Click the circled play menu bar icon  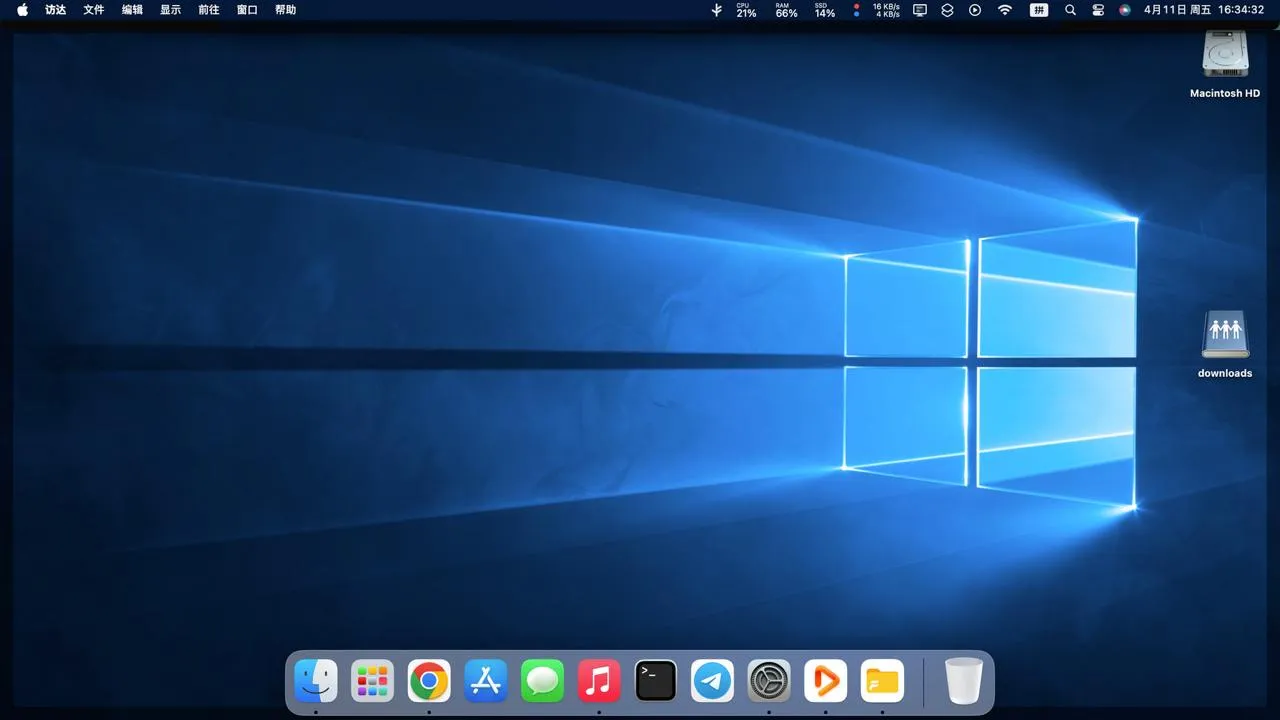[975, 10]
